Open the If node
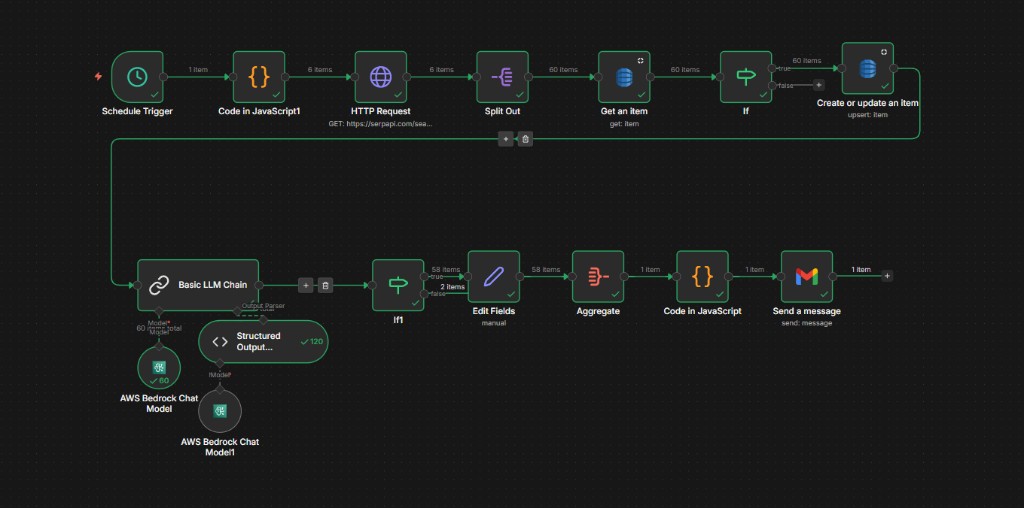Screen dimensions: 1024x508 point(746,77)
